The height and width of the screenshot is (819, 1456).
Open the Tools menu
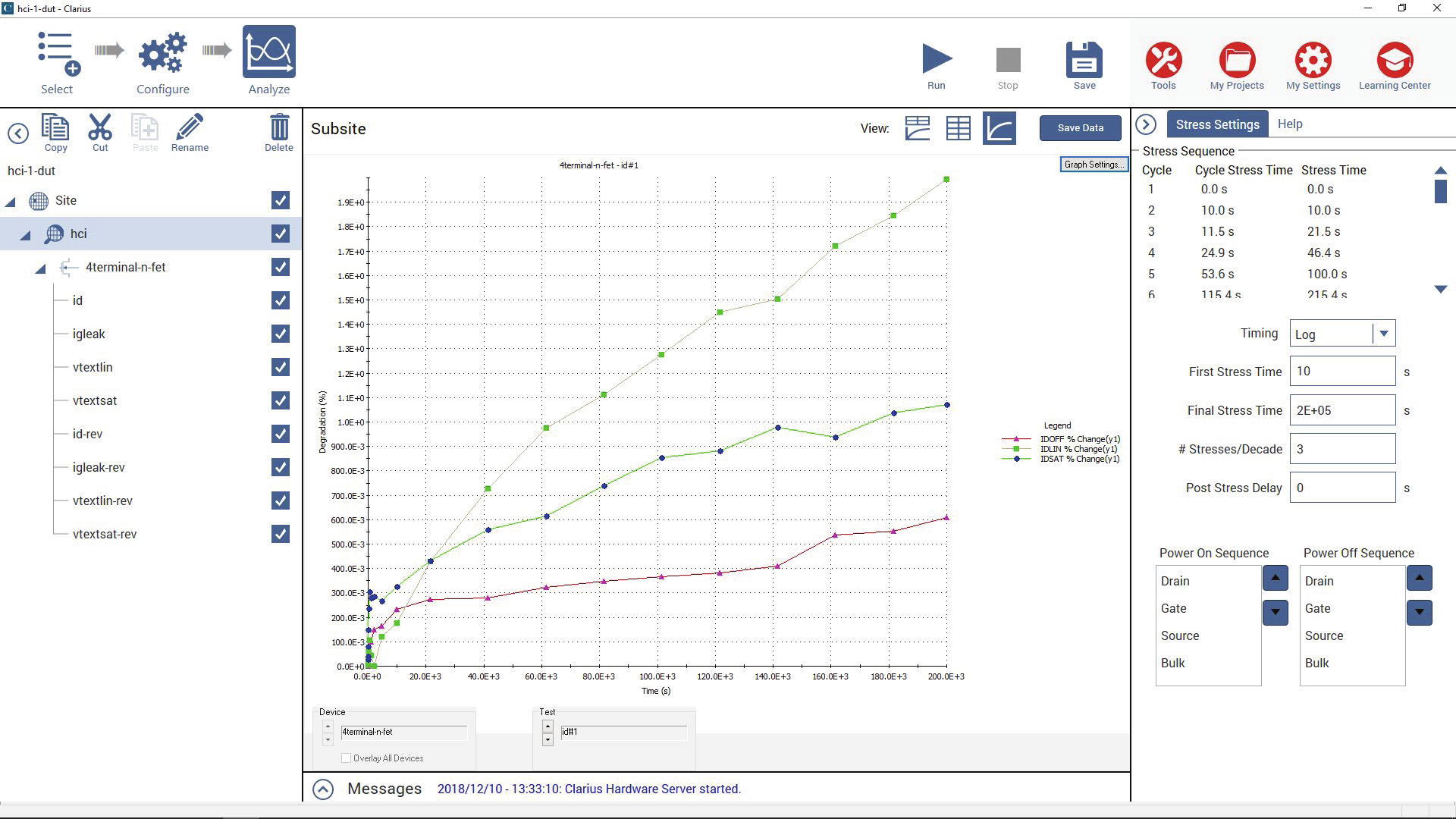click(x=1162, y=61)
